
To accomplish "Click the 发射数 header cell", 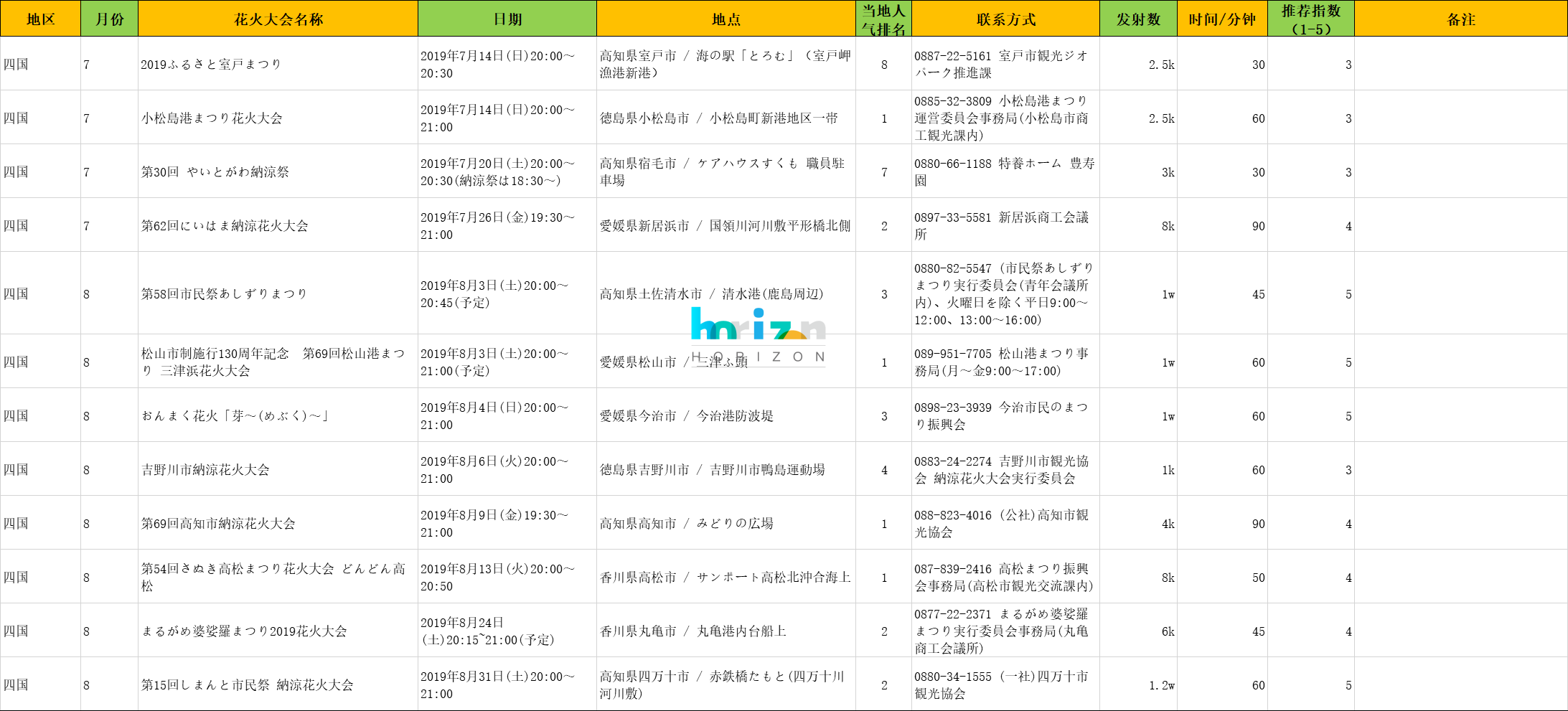I will pyautogui.click(x=1138, y=19).
